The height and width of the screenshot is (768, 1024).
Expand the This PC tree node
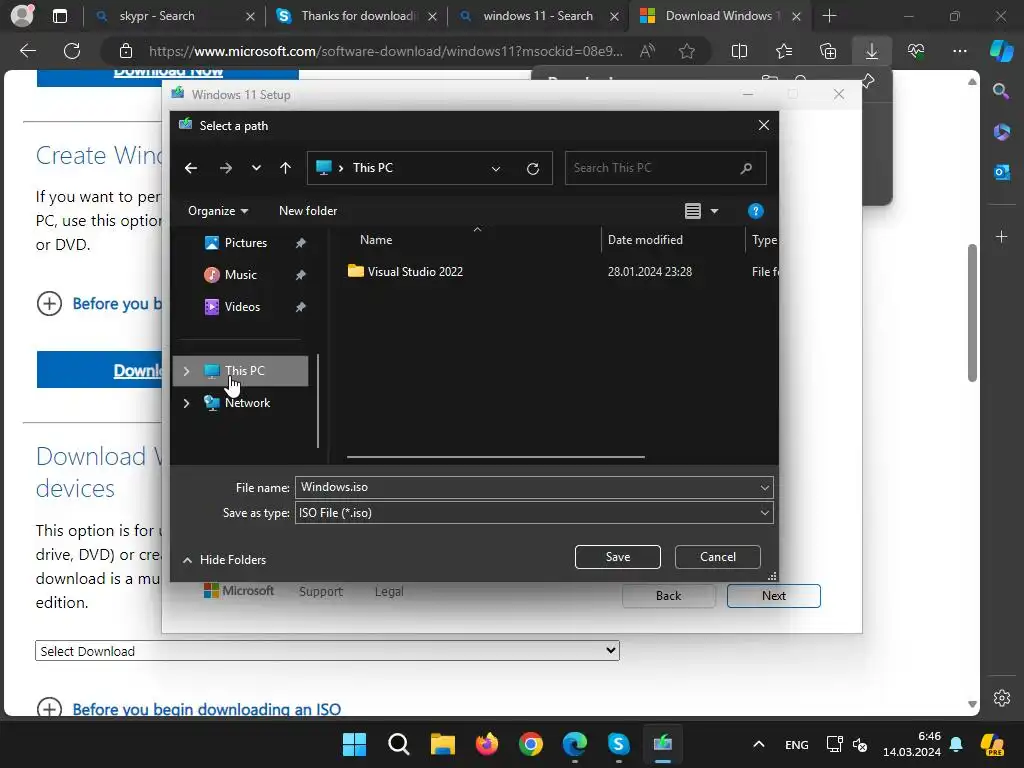(x=186, y=371)
